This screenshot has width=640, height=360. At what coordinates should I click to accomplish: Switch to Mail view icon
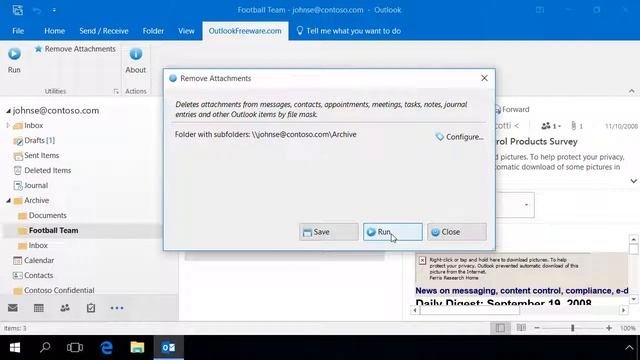13,308
